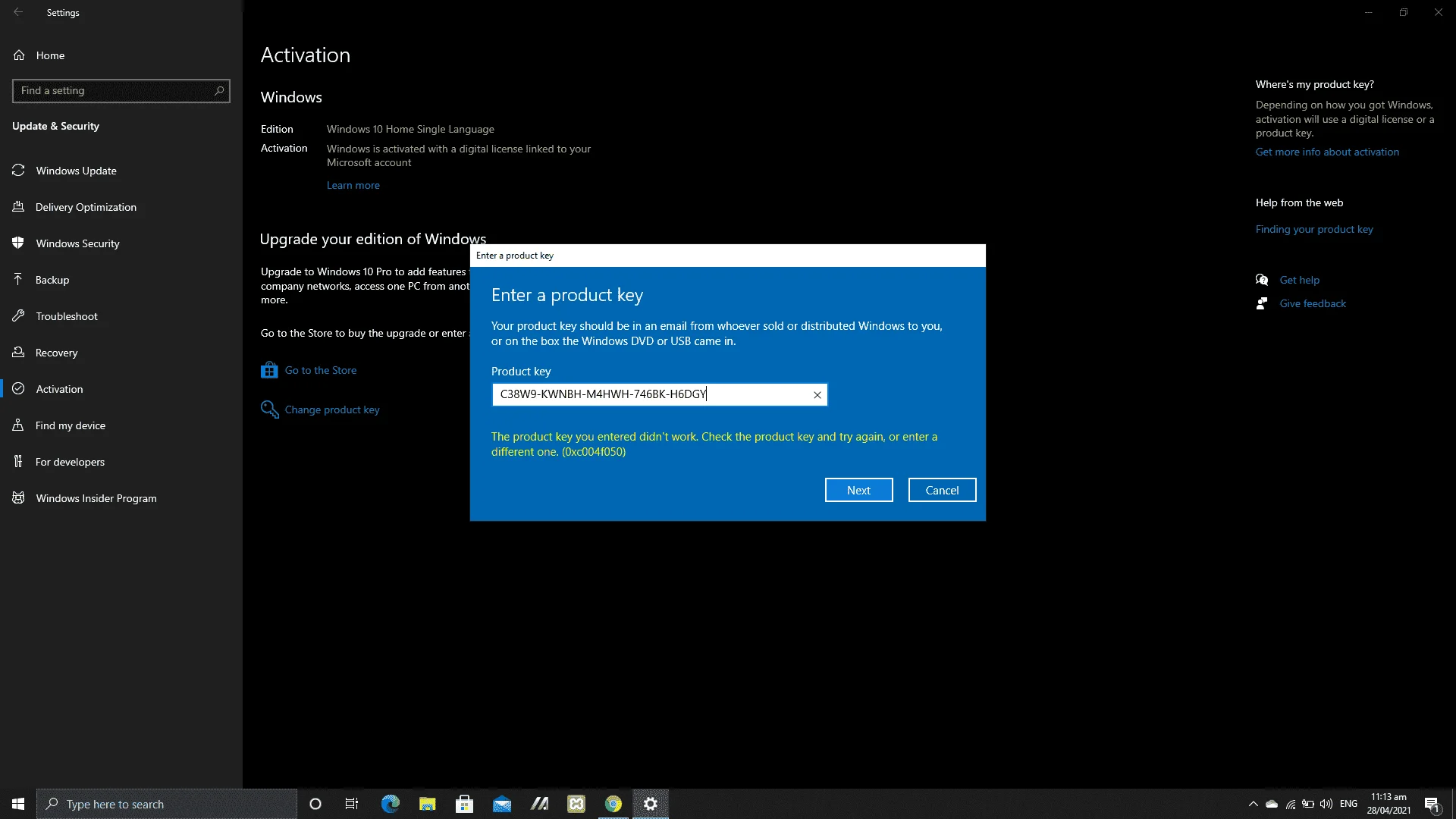
Task: Open Task View on the taskbar
Action: coord(352,804)
